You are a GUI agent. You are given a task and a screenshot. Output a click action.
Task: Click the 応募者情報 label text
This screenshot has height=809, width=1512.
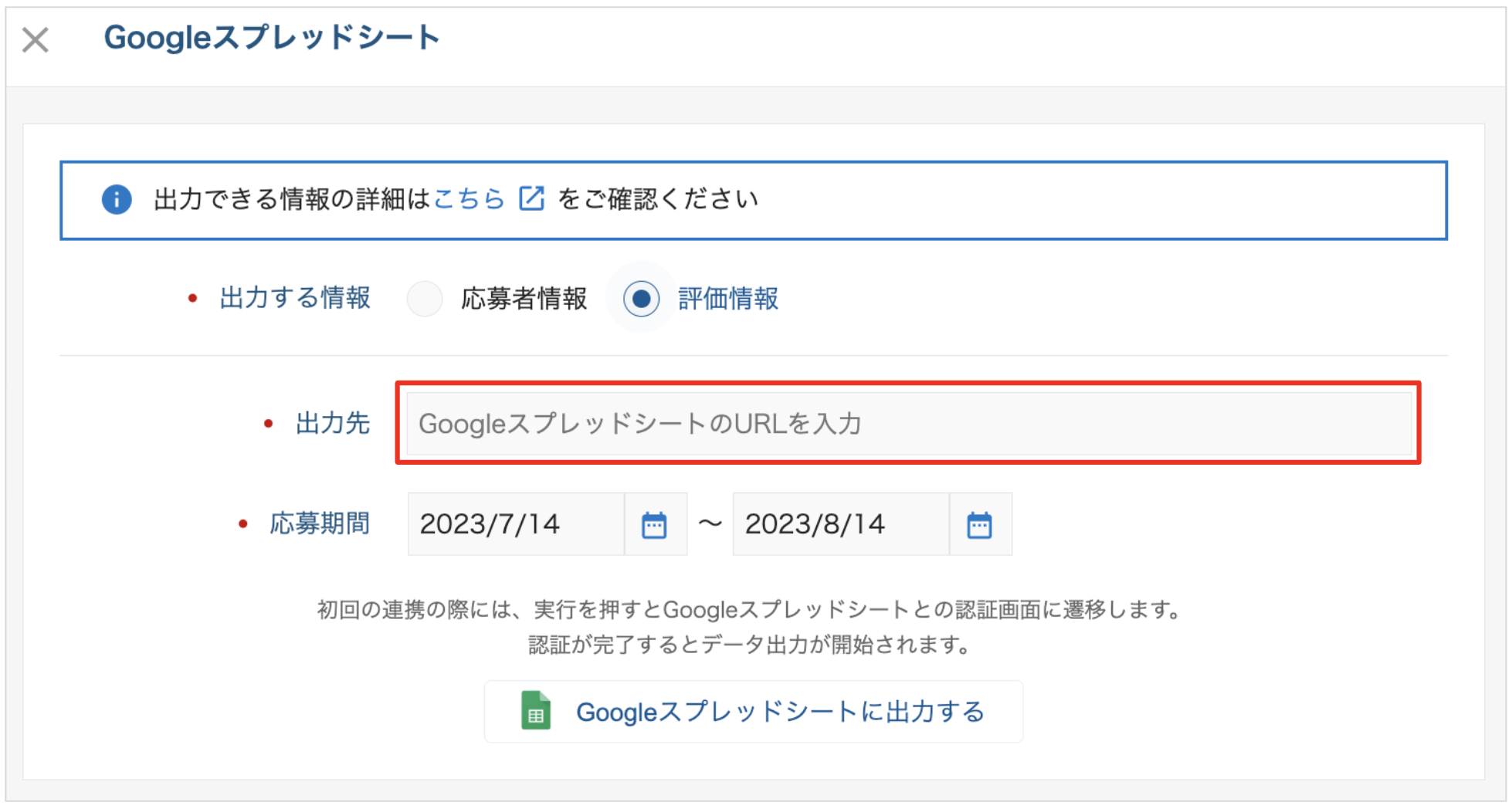(524, 299)
